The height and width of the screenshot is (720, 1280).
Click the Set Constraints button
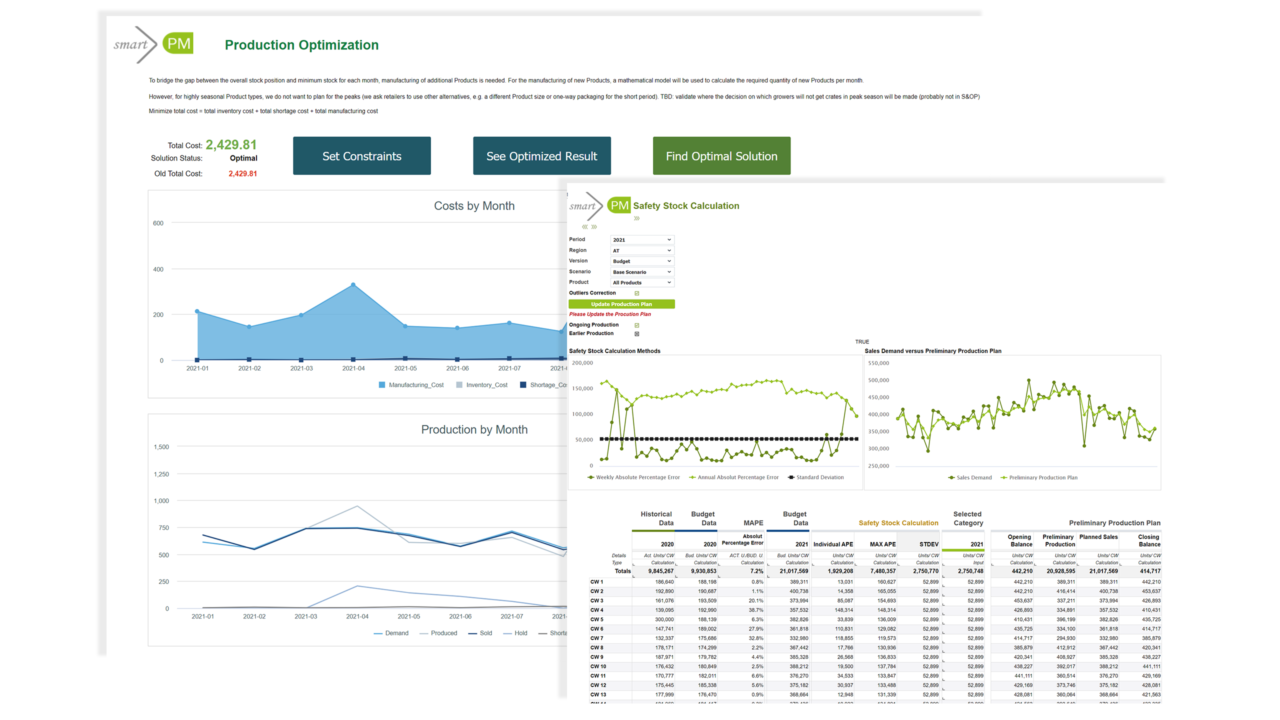click(362, 156)
